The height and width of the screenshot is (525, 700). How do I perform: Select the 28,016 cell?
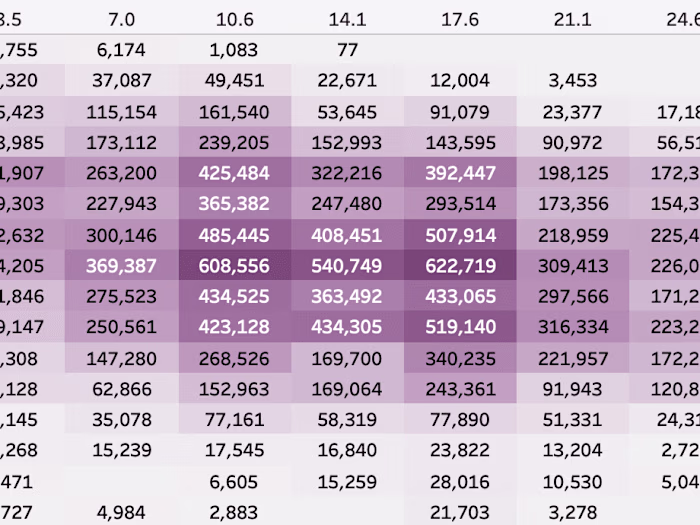pos(460,482)
